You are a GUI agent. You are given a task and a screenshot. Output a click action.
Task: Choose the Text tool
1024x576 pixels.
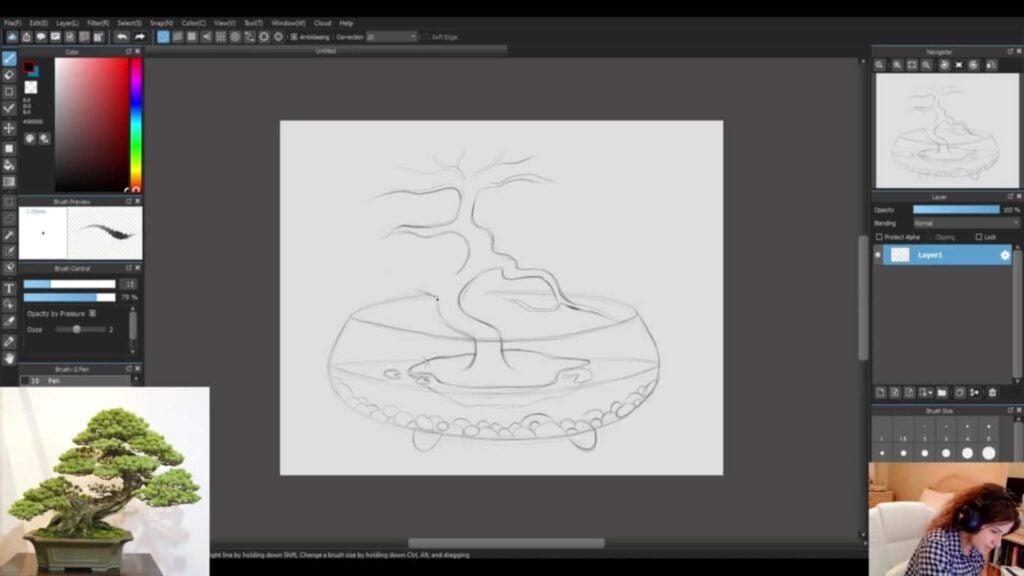click(9, 289)
